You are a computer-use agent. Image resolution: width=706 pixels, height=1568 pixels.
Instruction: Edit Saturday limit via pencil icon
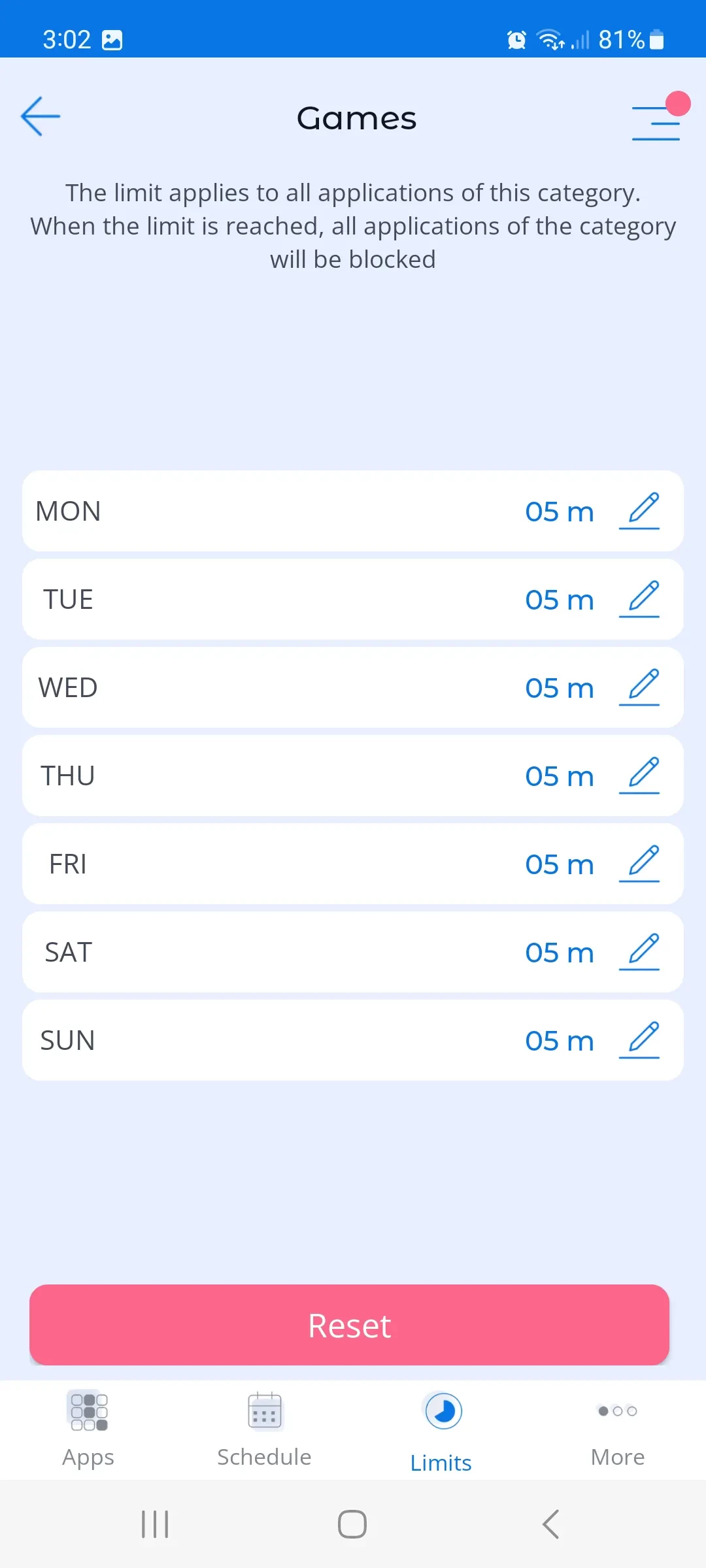click(640, 952)
